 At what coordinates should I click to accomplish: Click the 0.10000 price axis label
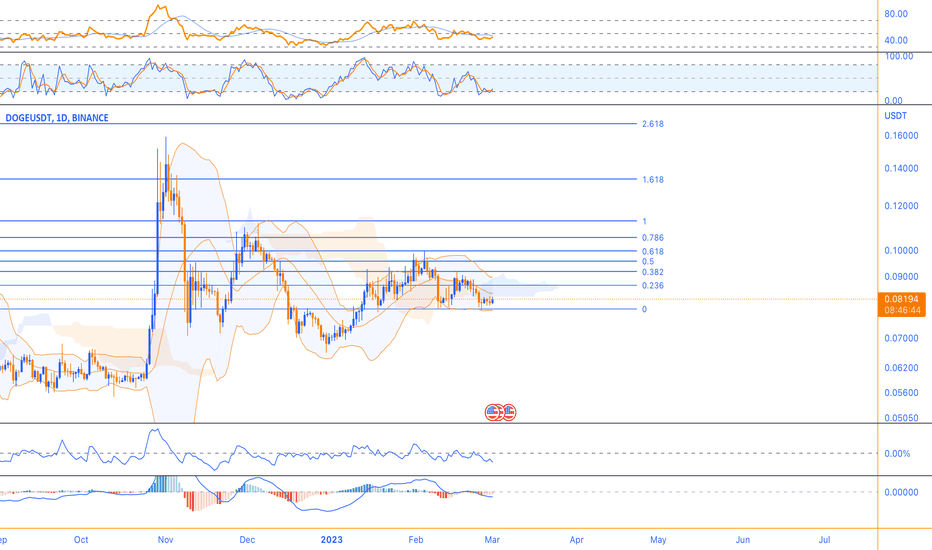tap(901, 251)
